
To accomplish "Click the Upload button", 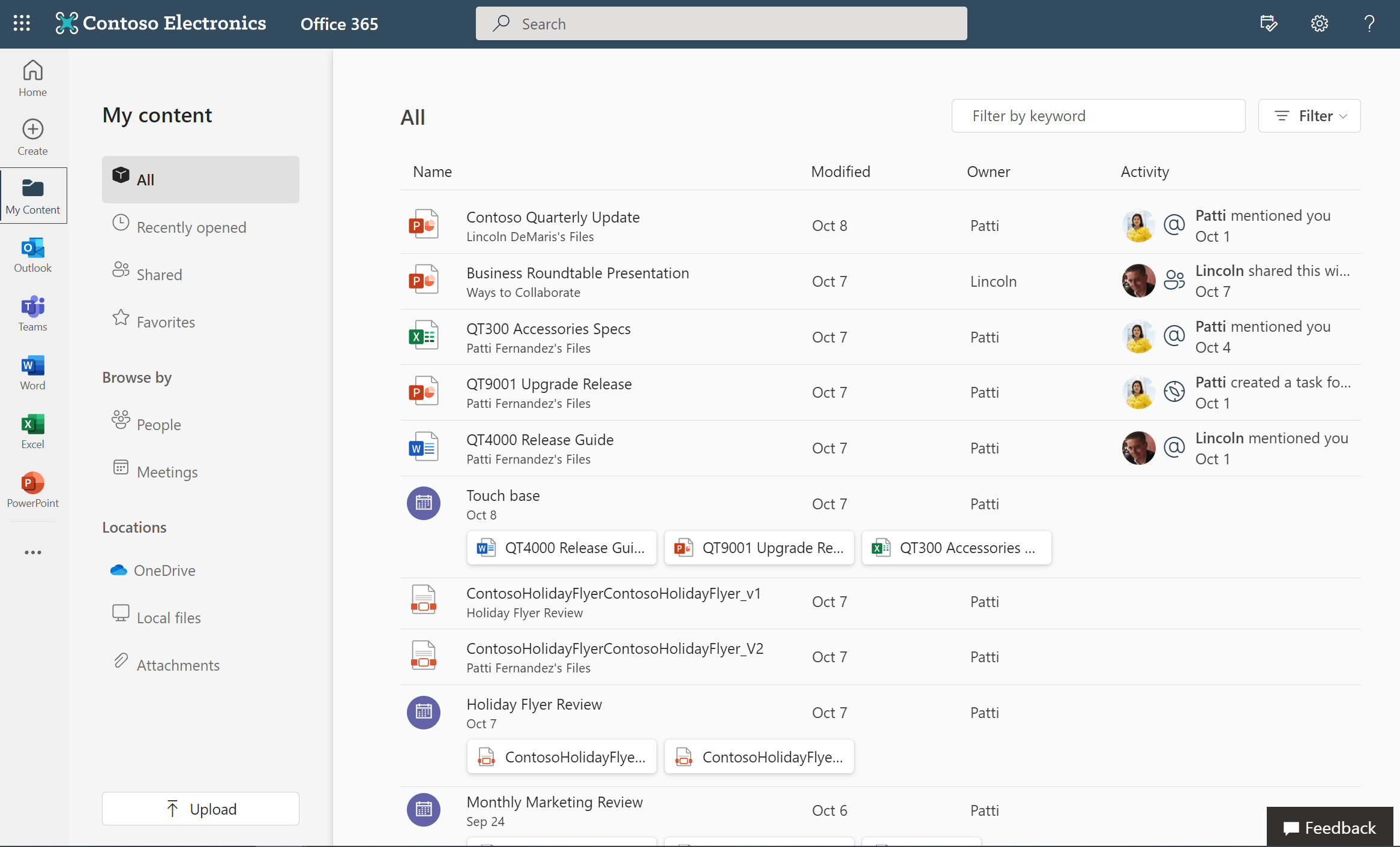I will 200,808.
